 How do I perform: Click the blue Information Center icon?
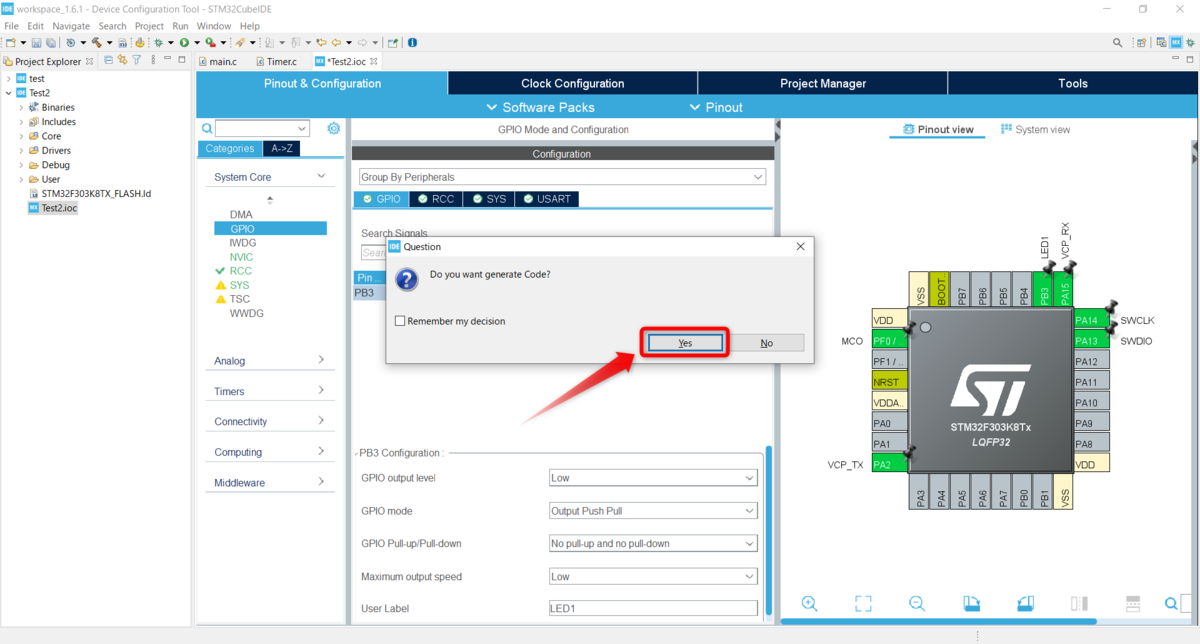(412, 43)
